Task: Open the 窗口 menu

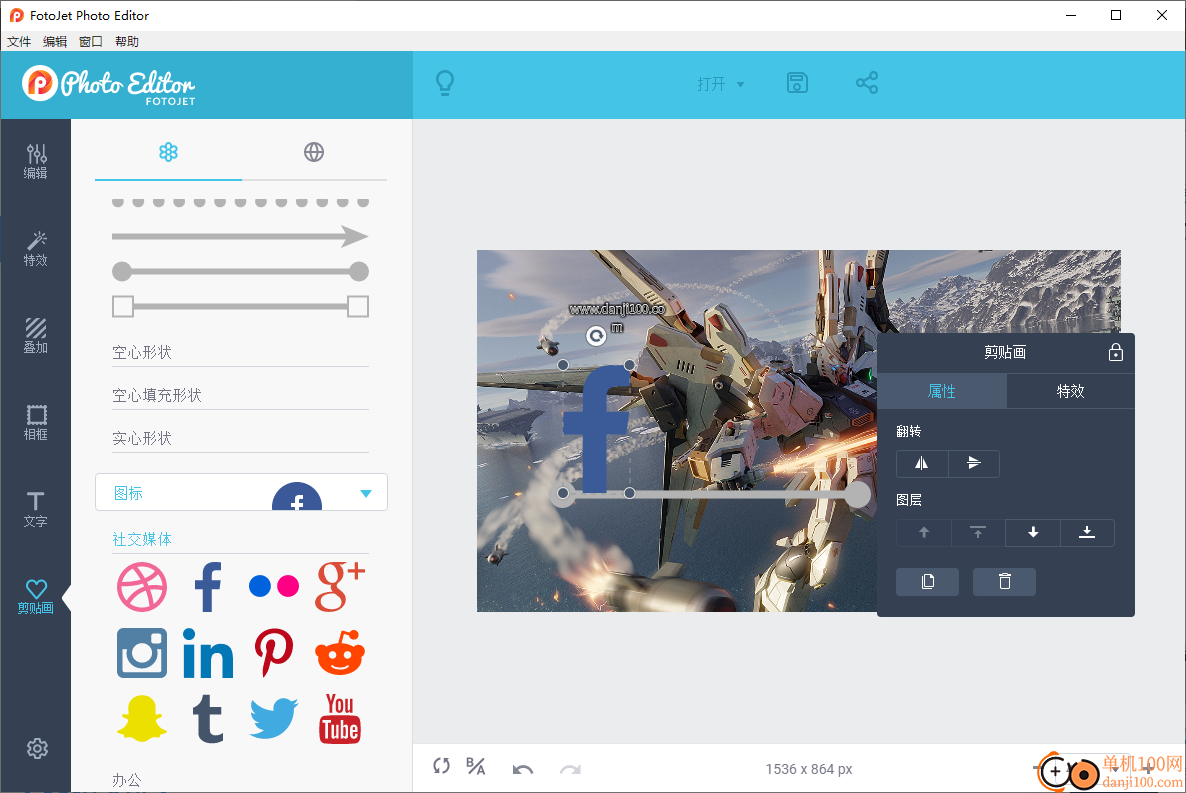Action: coord(91,42)
